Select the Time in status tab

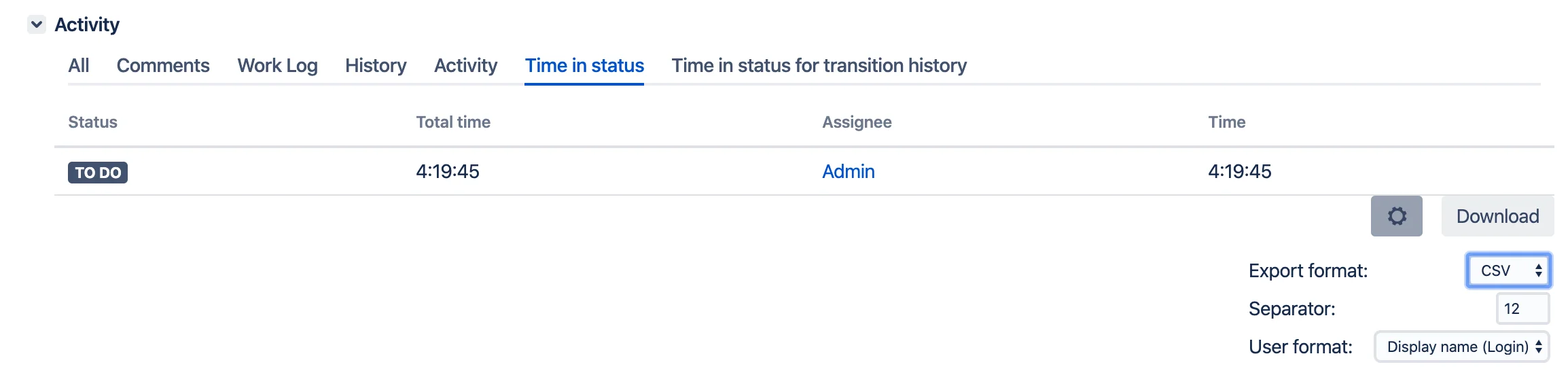[x=584, y=65]
